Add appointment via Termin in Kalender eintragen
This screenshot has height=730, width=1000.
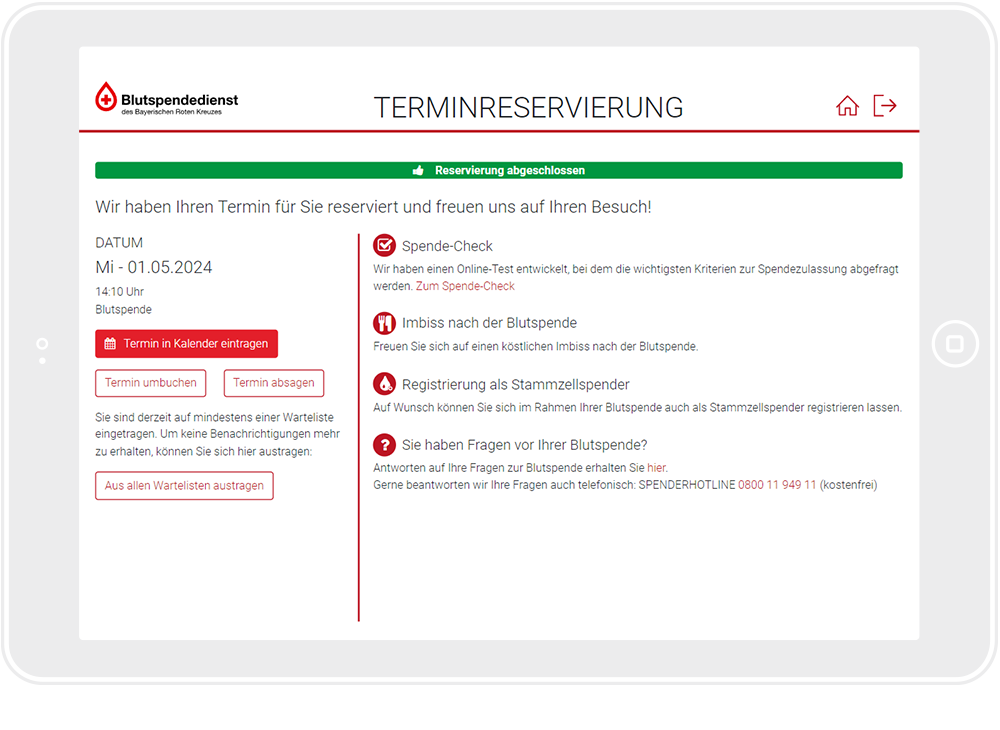pyautogui.click(x=186, y=344)
